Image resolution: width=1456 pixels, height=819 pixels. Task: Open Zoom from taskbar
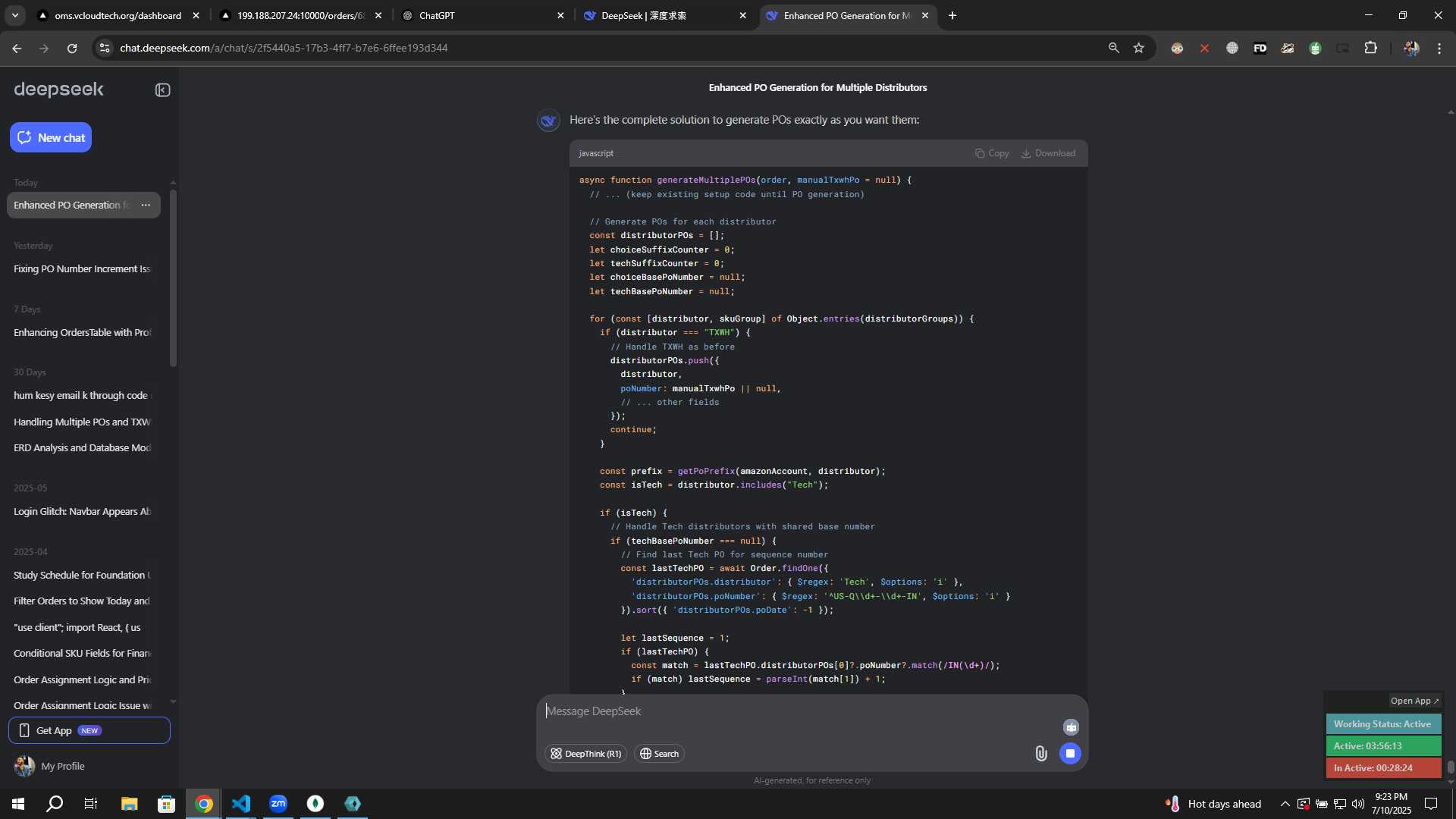click(278, 804)
